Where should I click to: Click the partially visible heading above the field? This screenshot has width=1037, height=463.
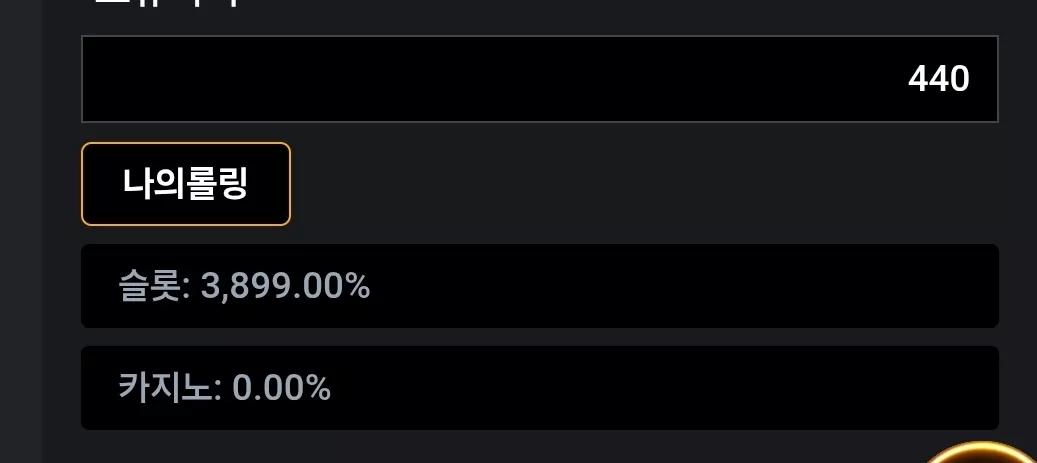pos(165,3)
